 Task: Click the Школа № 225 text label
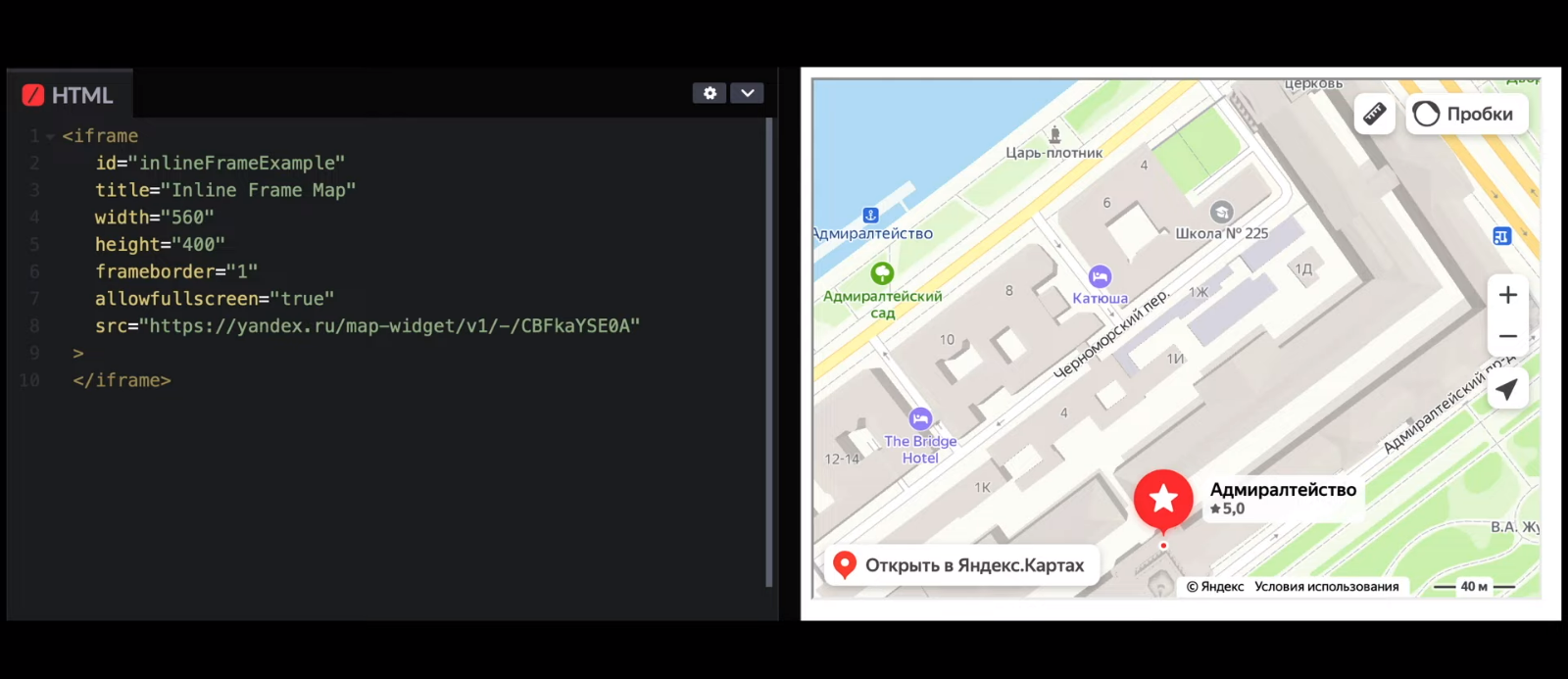(1221, 233)
